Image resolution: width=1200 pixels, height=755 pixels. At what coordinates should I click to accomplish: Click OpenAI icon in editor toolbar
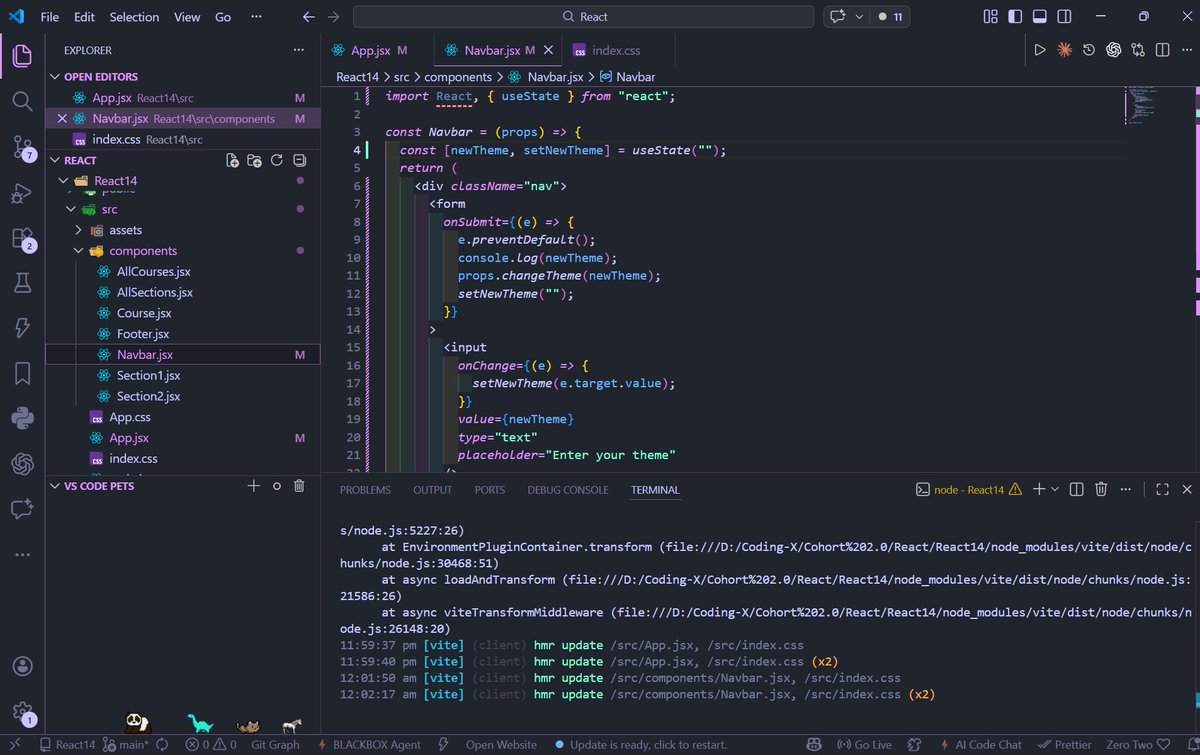pyautogui.click(x=1113, y=50)
